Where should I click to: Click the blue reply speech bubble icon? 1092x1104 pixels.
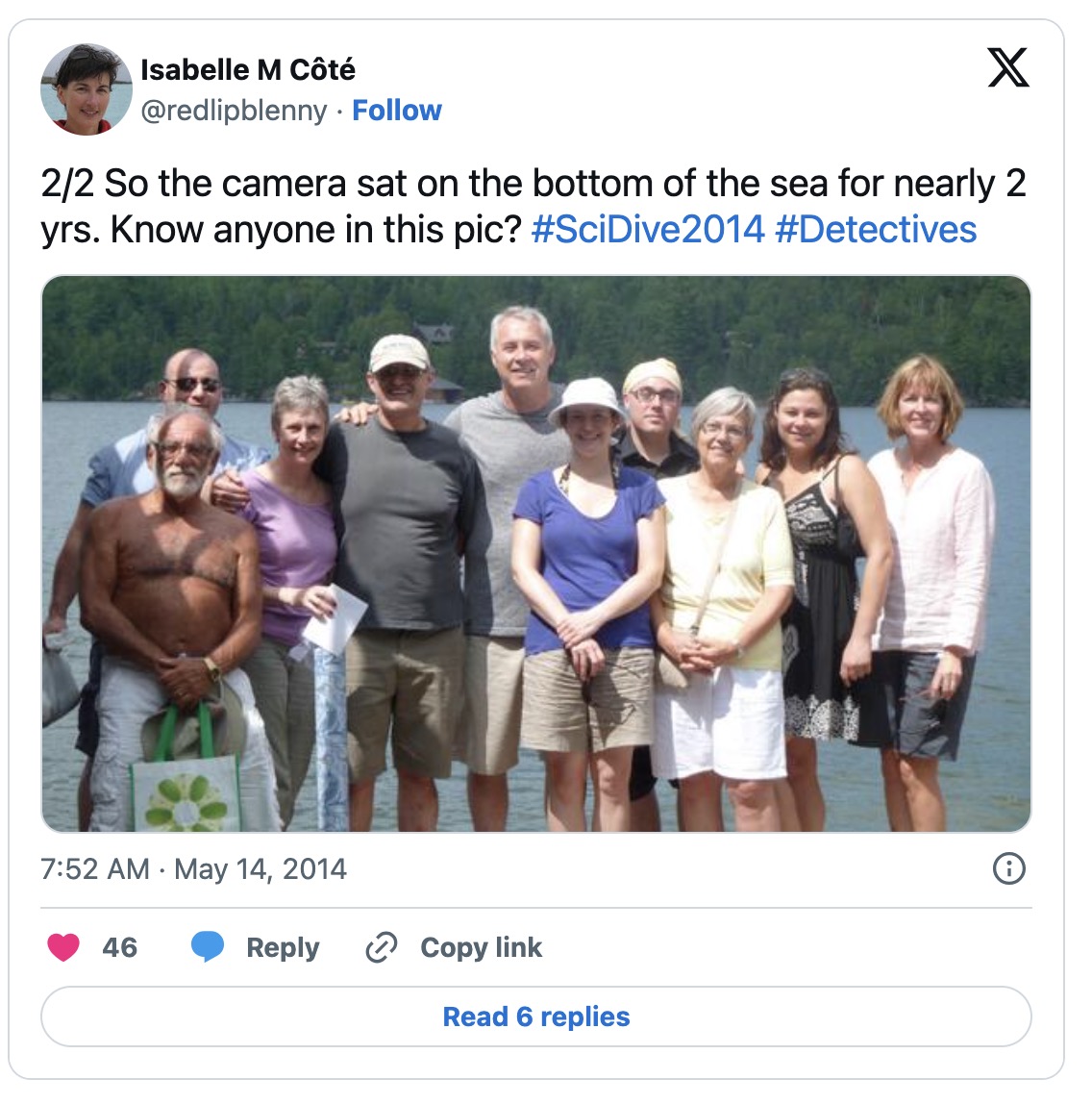208,947
